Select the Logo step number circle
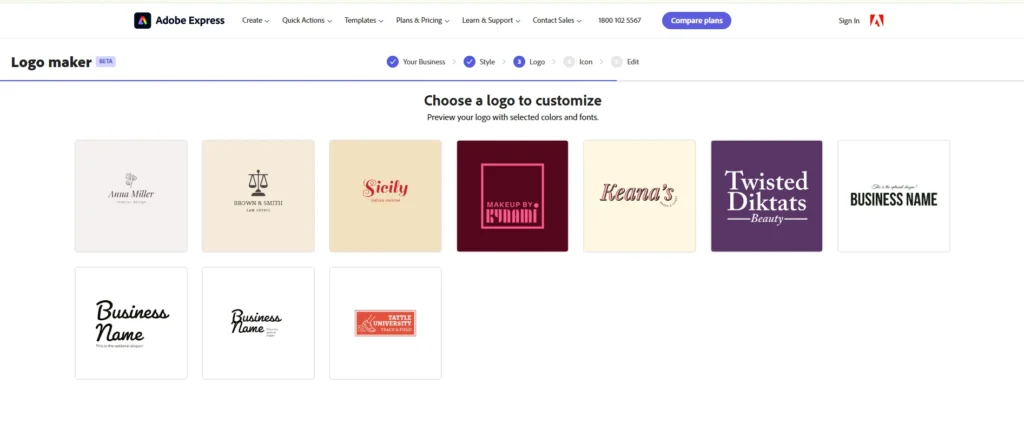The height and width of the screenshot is (436, 1024). [x=519, y=62]
